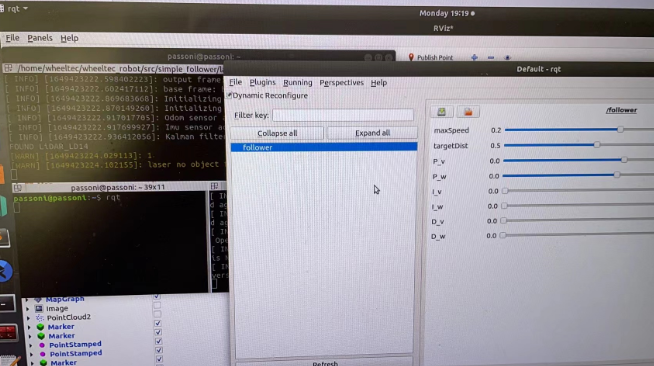Click the /follower node header link
This screenshot has width=654, height=366.
(x=621, y=110)
